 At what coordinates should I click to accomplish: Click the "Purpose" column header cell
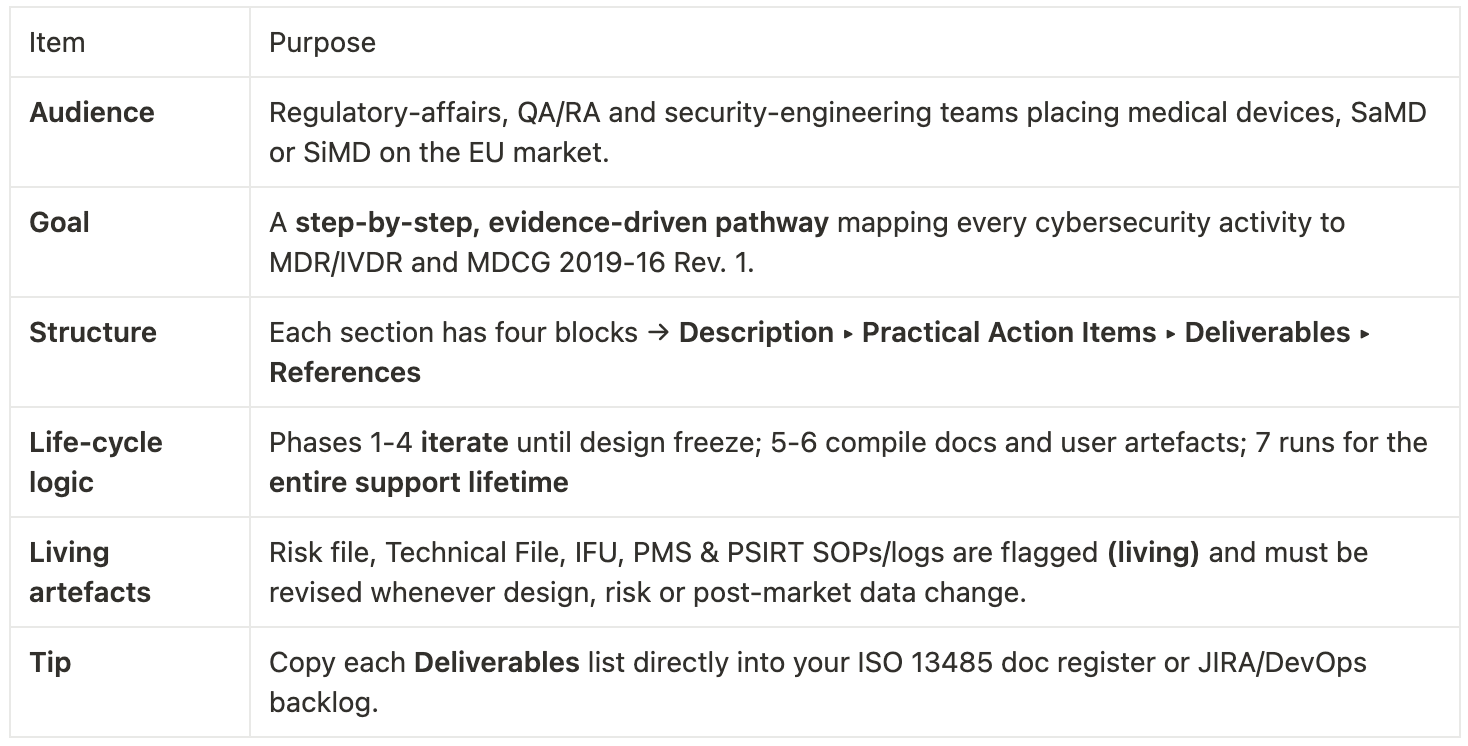(322, 42)
